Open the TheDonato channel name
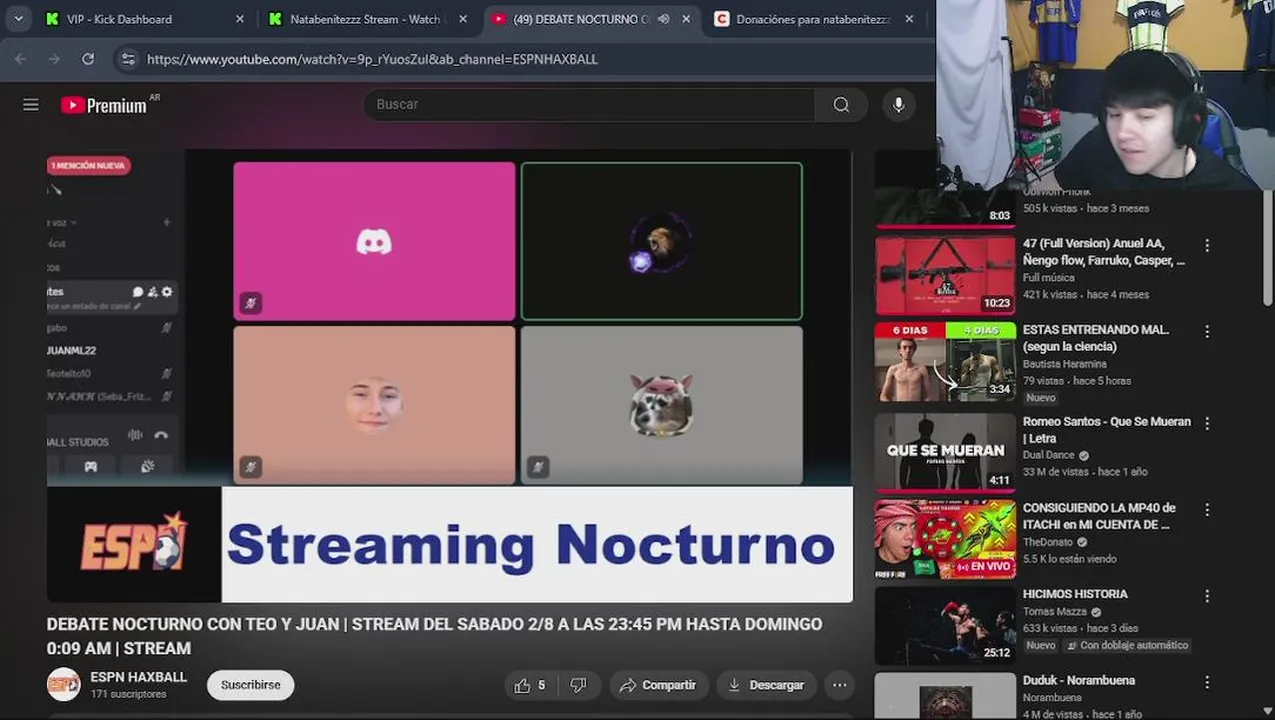 (1047, 542)
